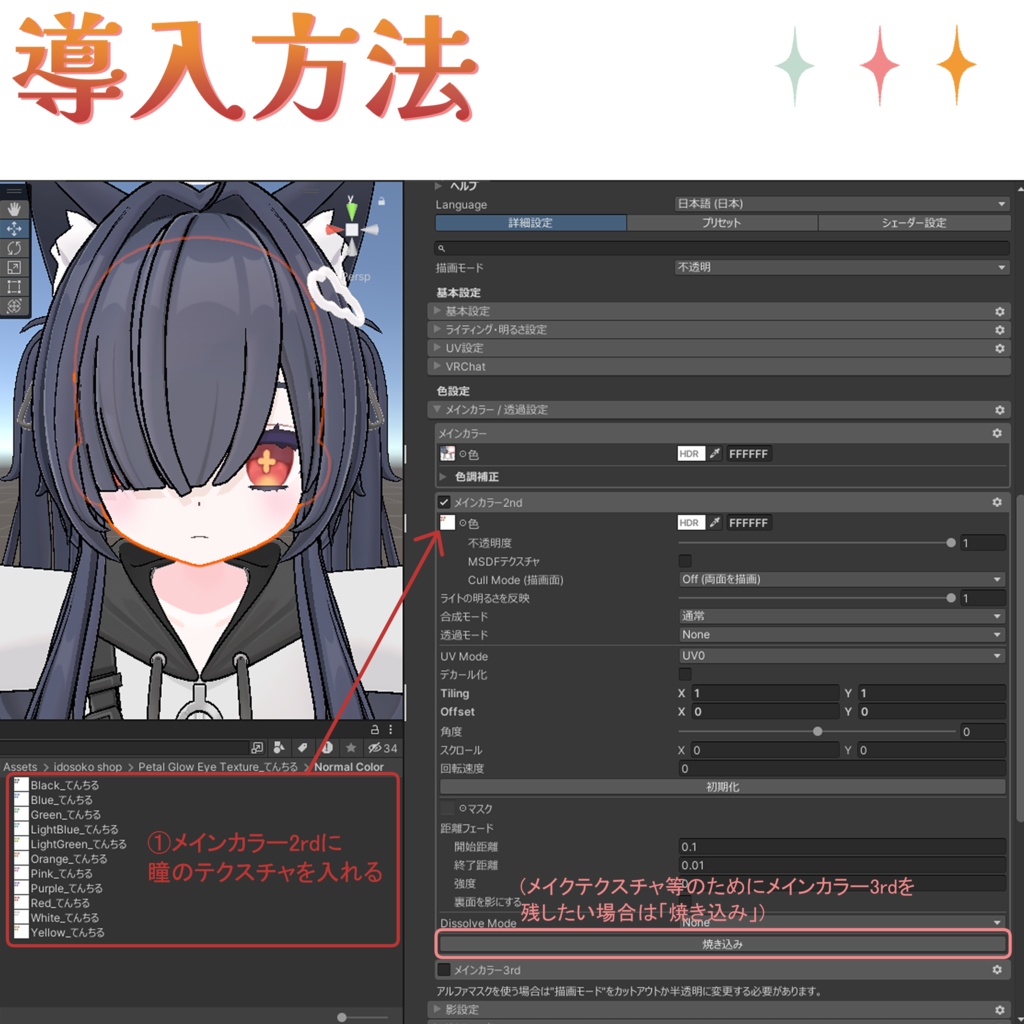
Task: Expand the 色調補正 foldout
Action: (x=443, y=477)
